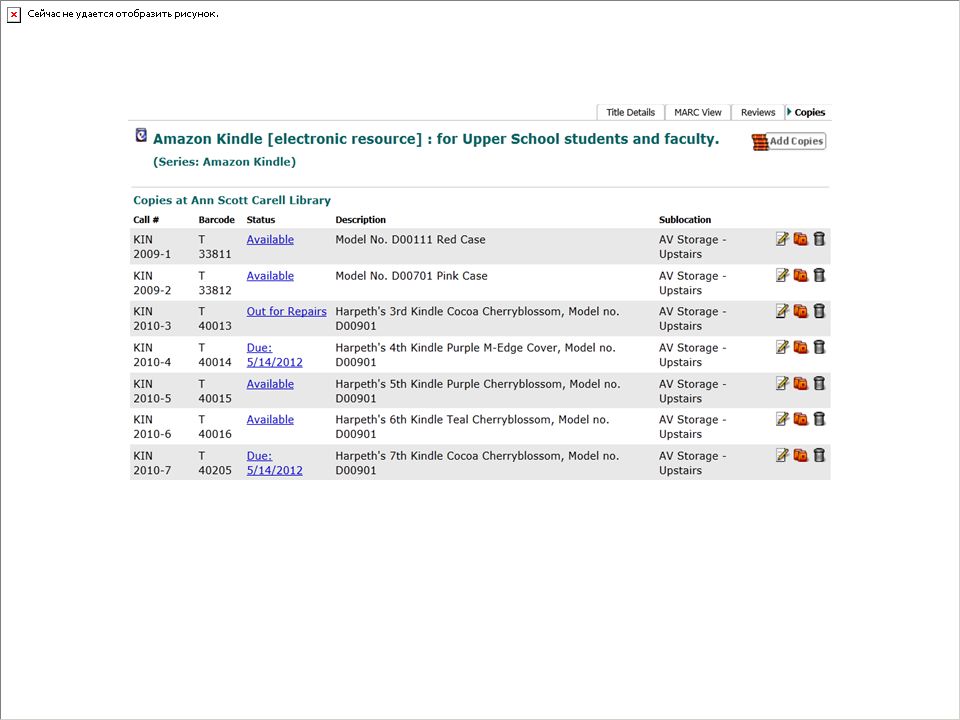Edit the copy KIN 2010-4
The image size is (960, 720).
(x=782, y=347)
